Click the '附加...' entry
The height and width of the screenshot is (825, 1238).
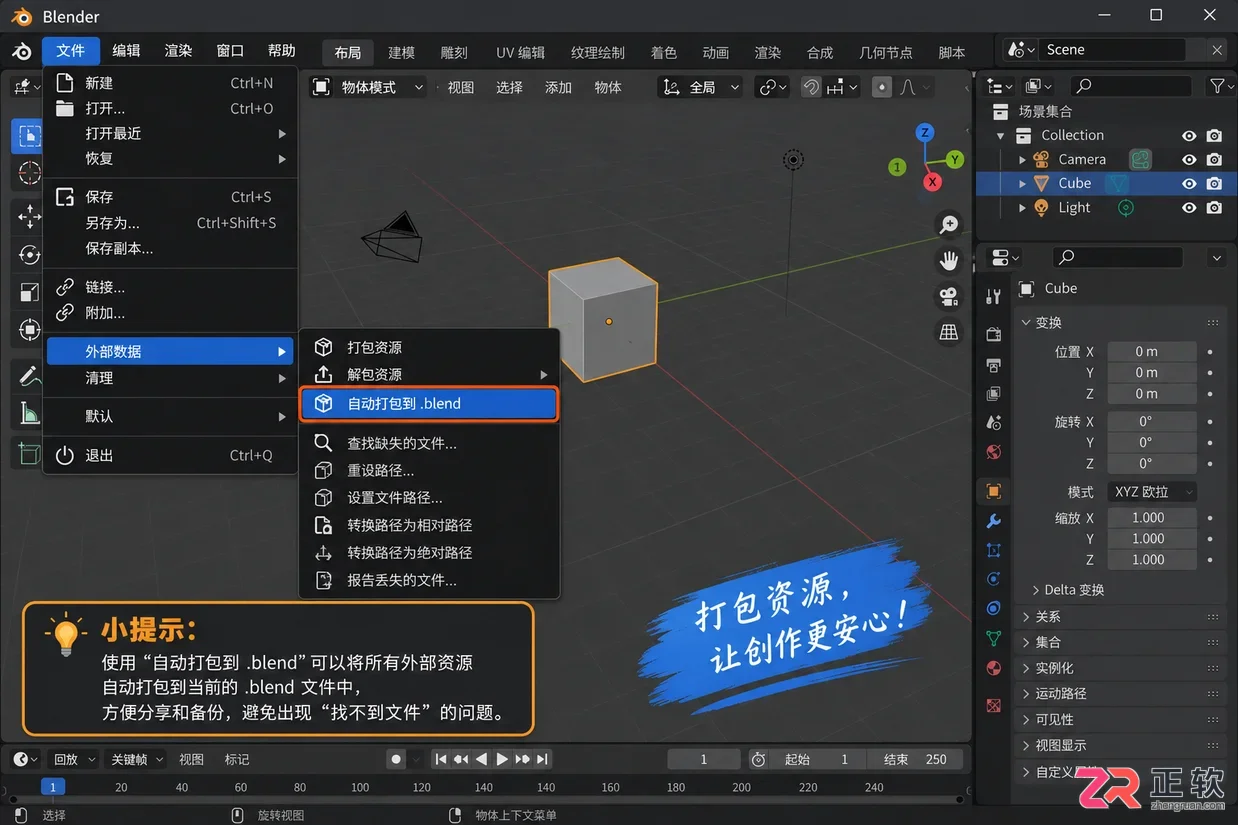click(x=170, y=313)
